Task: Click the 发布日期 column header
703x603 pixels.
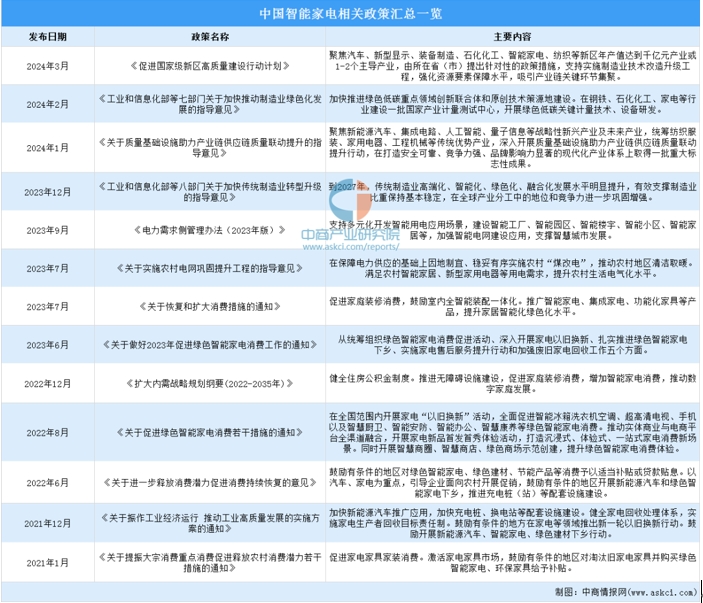Action: pos(48,37)
